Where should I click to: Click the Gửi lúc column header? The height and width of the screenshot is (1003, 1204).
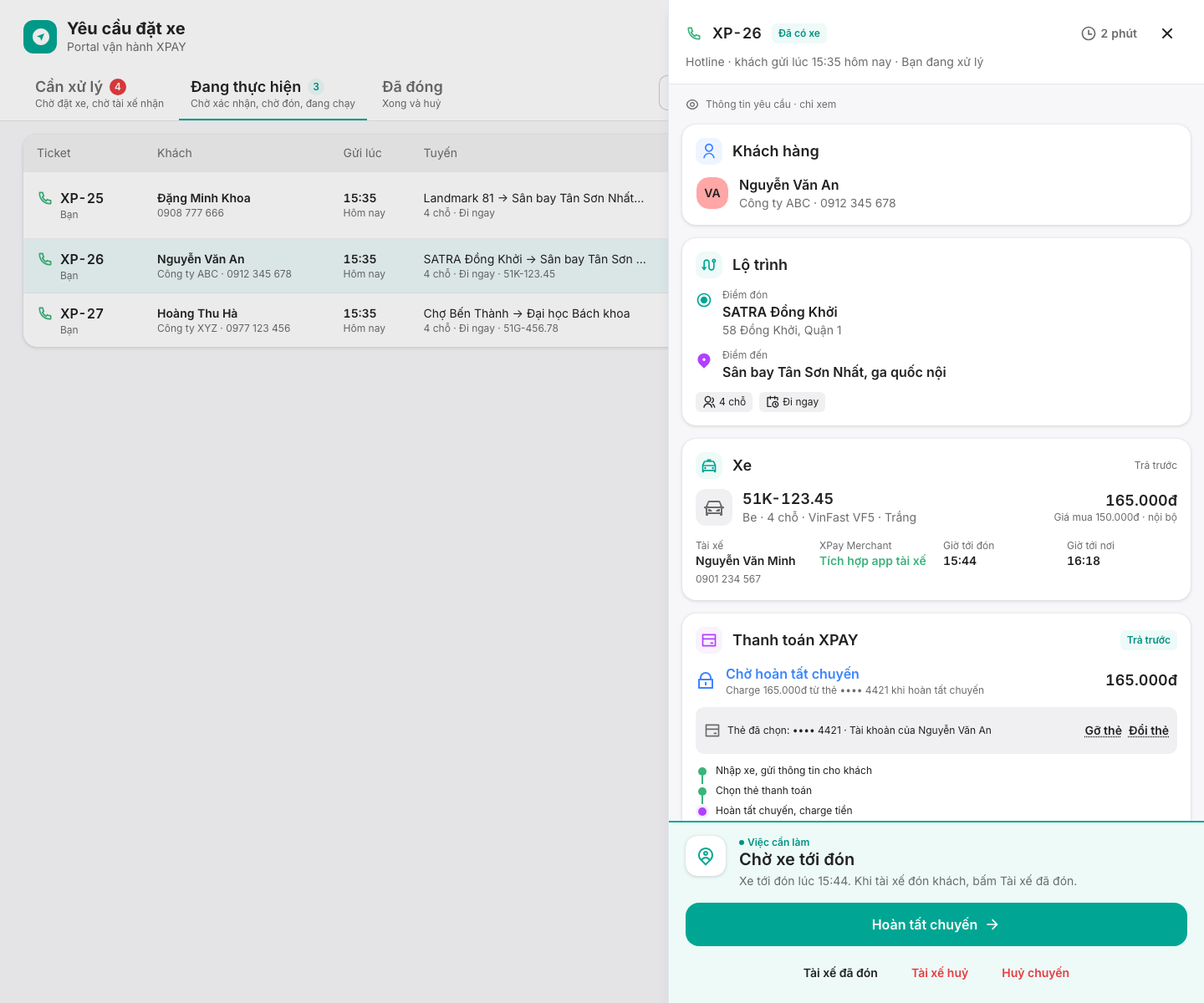click(x=362, y=153)
